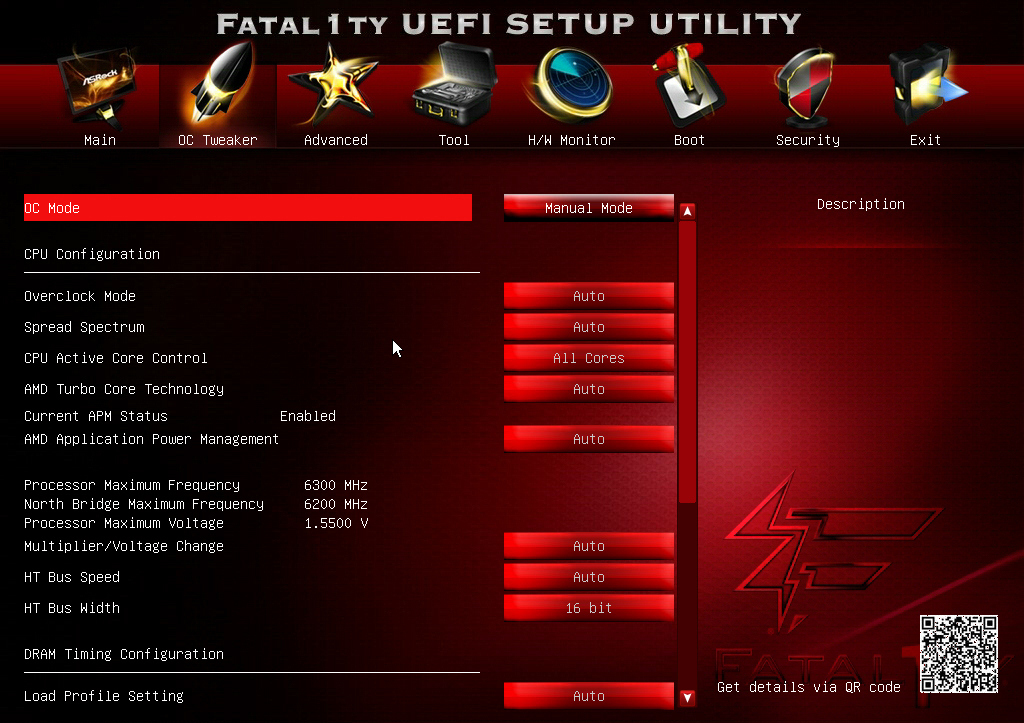Click the vertical scrollbar thumb
This screenshot has height=723, width=1024.
pos(687,362)
